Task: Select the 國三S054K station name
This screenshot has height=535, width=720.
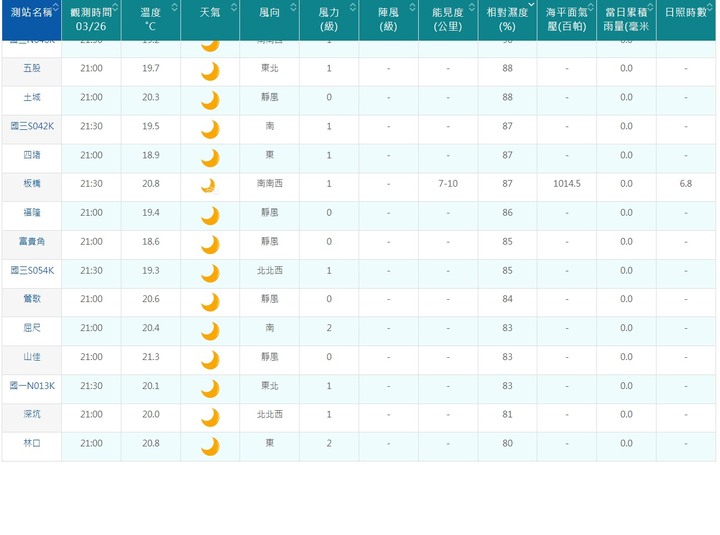Action: (32, 270)
